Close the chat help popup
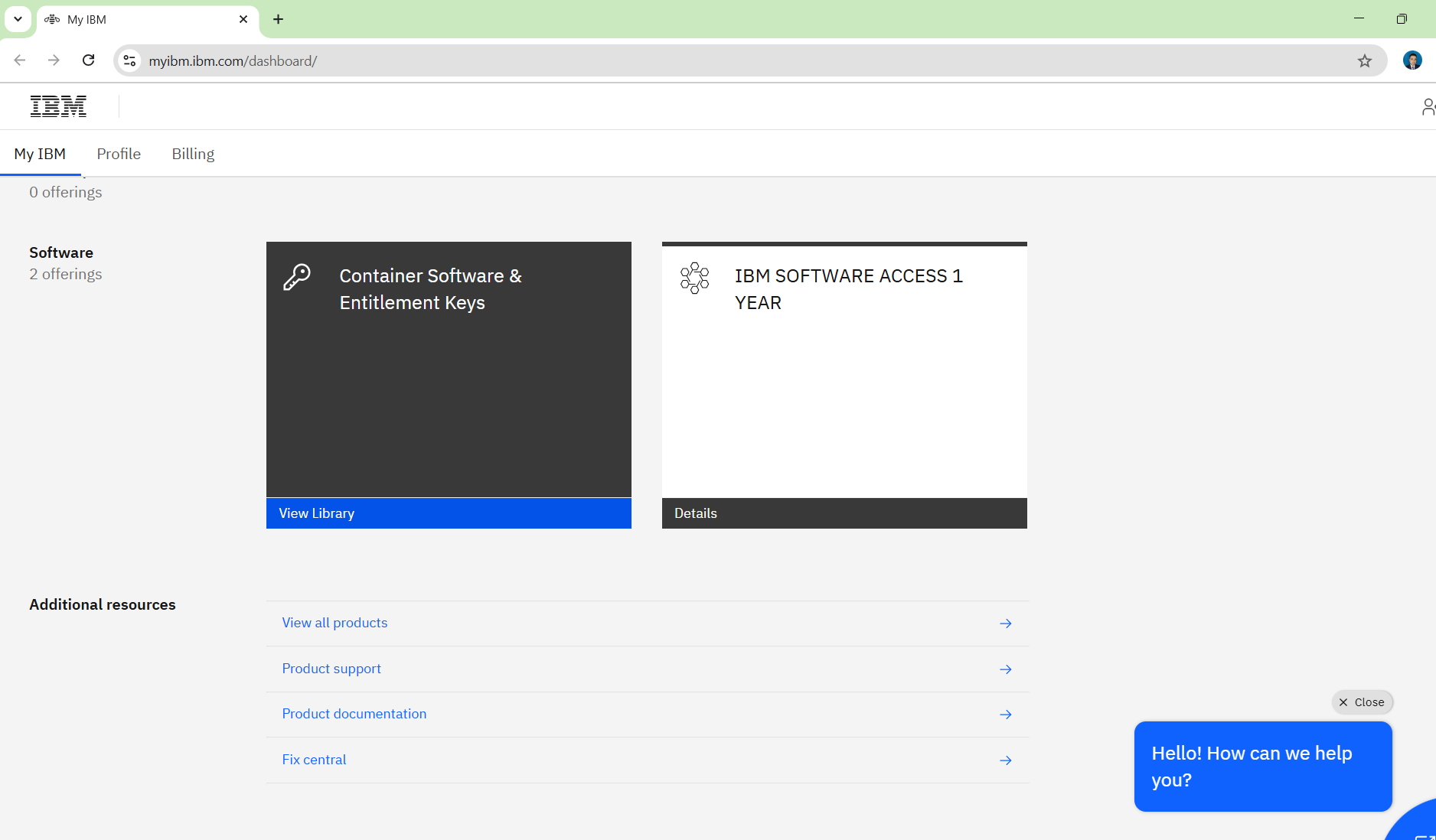1436x840 pixels. coord(1362,702)
